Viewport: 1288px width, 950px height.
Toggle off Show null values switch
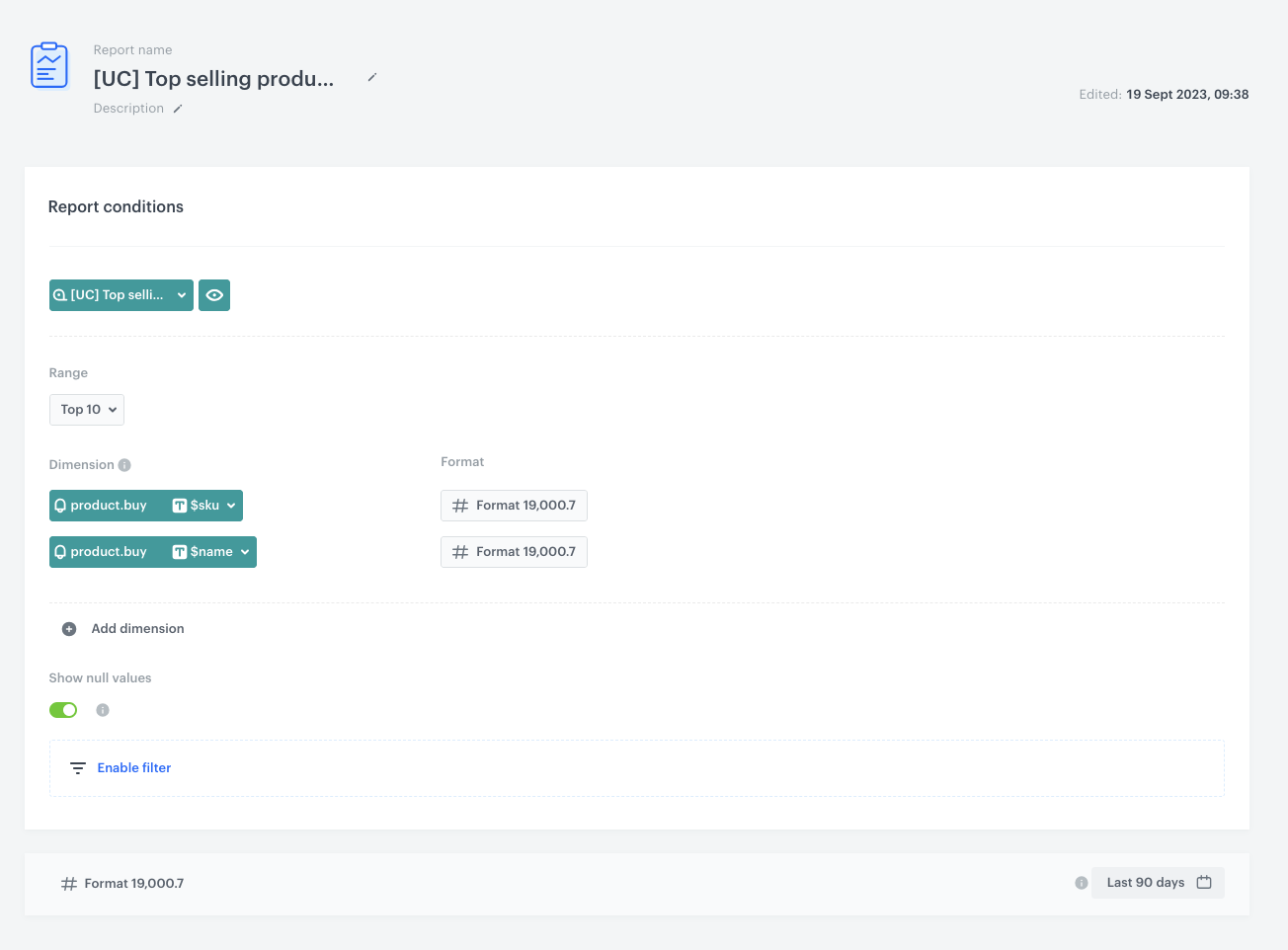tap(63, 710)
